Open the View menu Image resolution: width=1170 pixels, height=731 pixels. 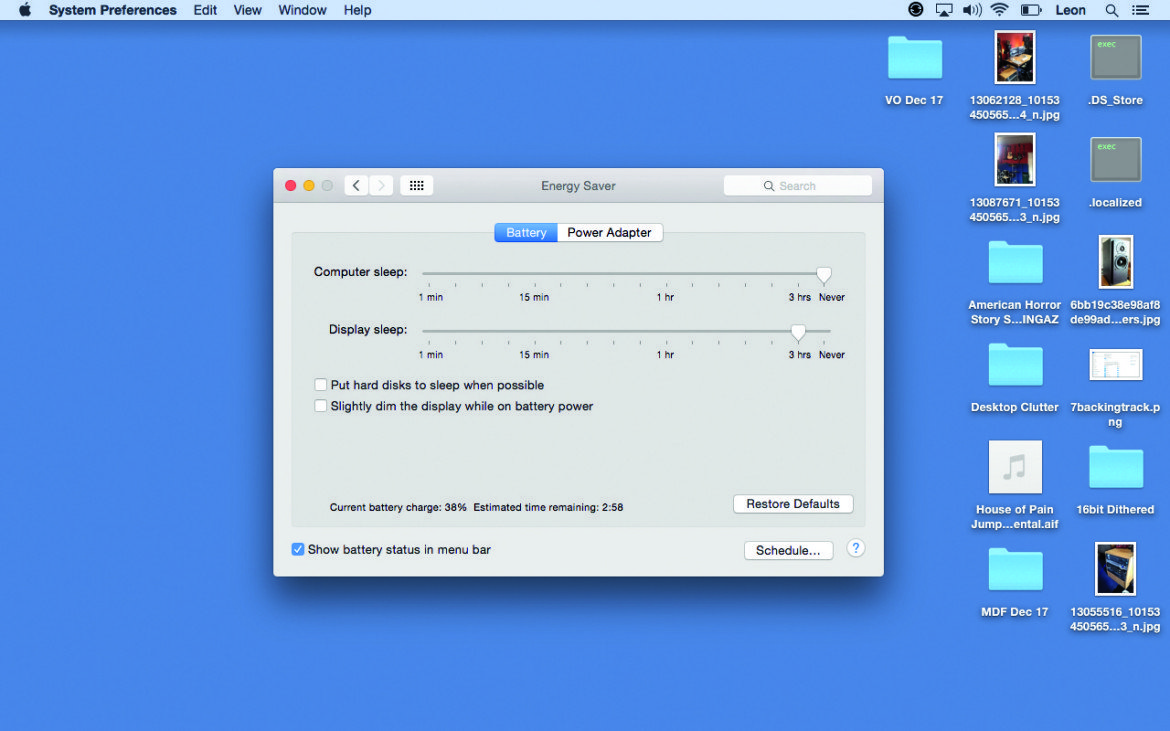[x=247, y=10]
